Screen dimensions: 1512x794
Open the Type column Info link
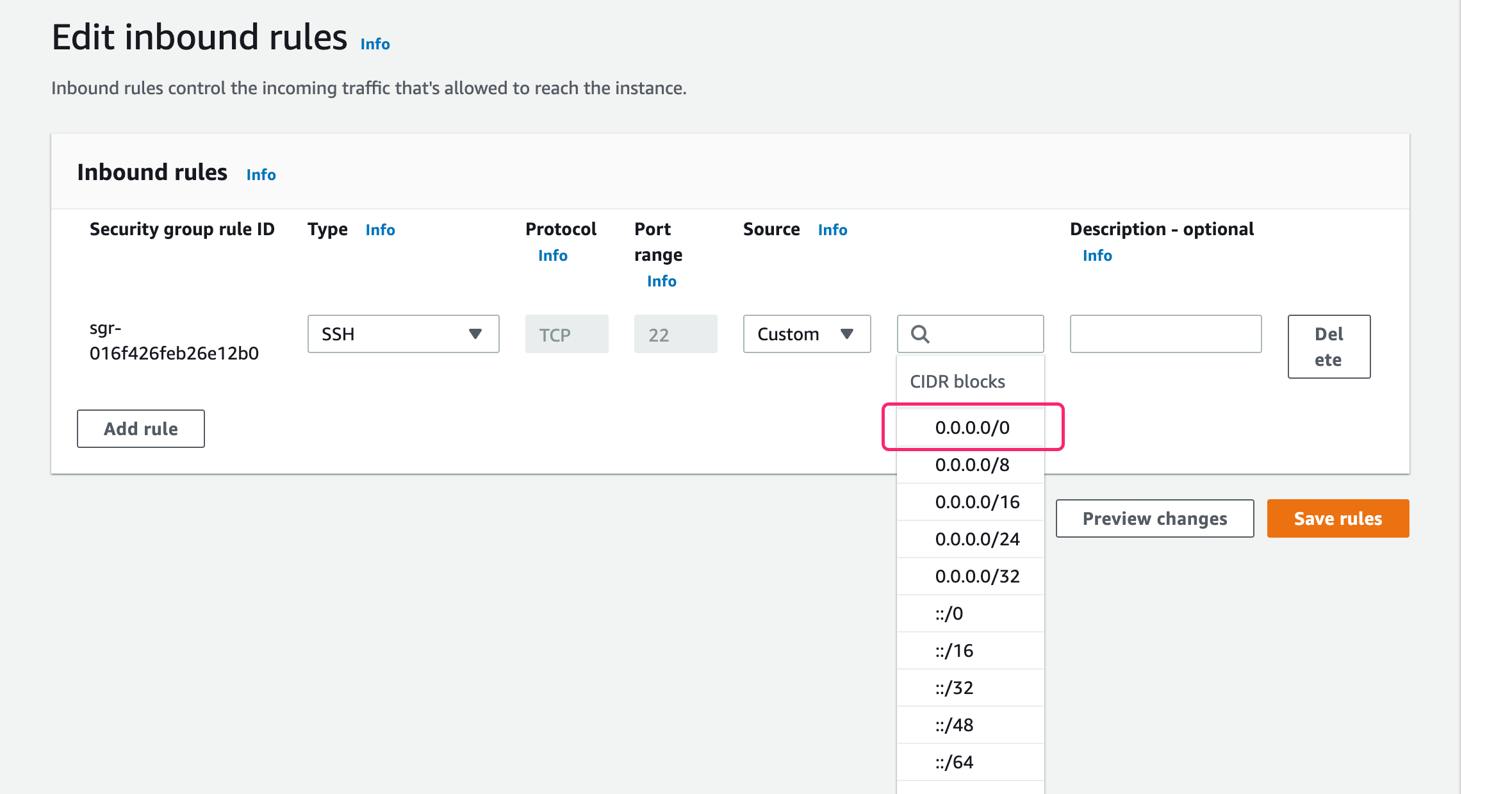coord(379,229)
